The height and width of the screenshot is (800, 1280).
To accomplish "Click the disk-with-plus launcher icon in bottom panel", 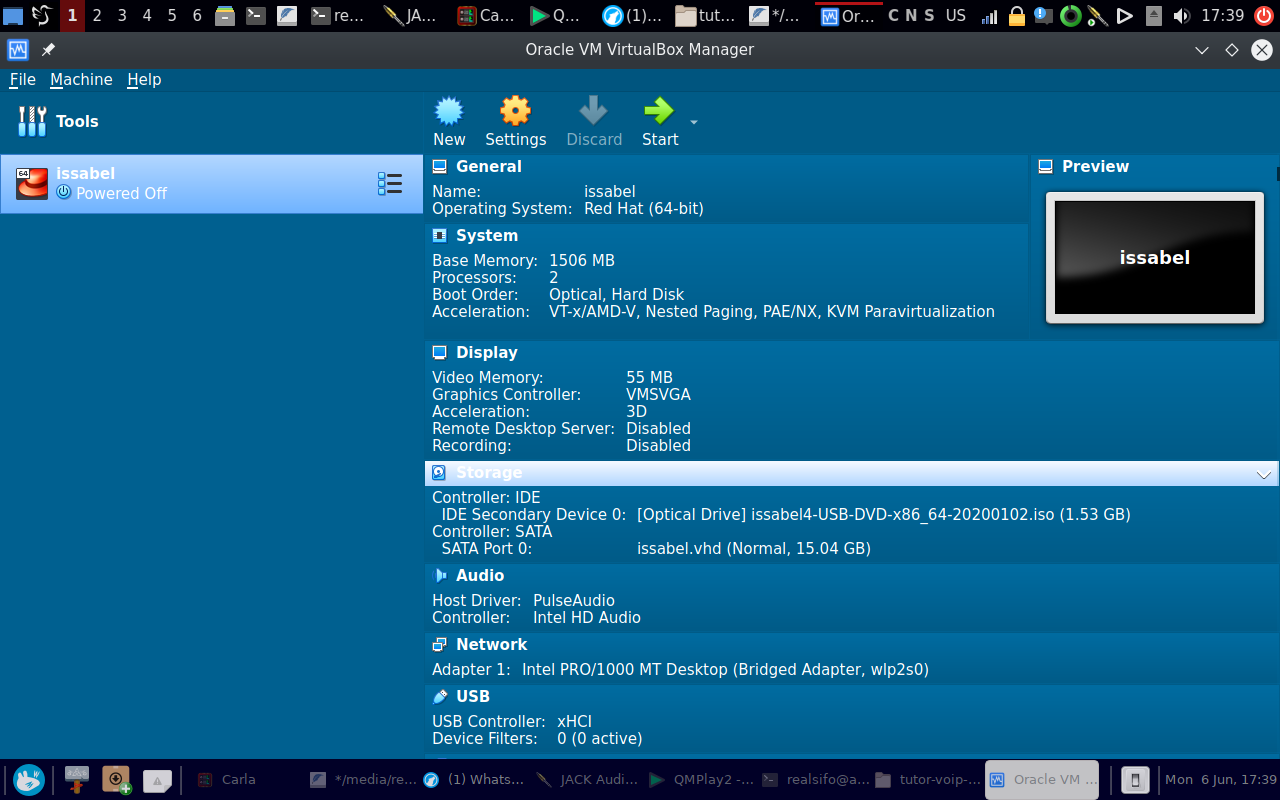I will coord(117,780).
